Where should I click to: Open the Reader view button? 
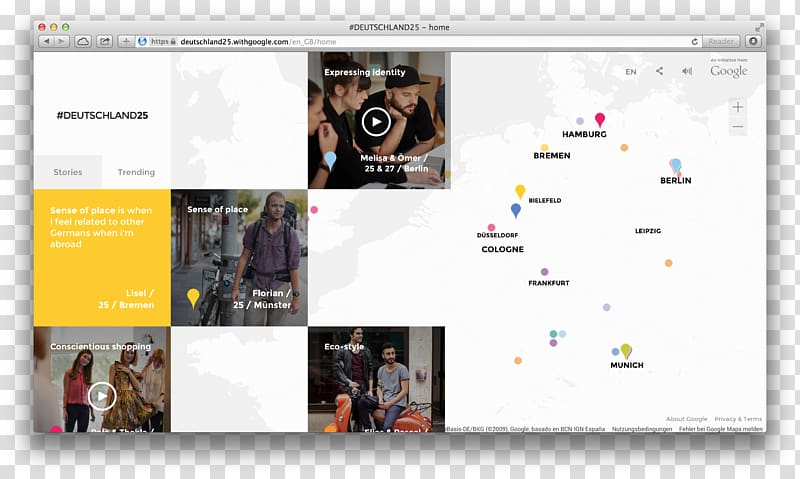coord(721,41)
